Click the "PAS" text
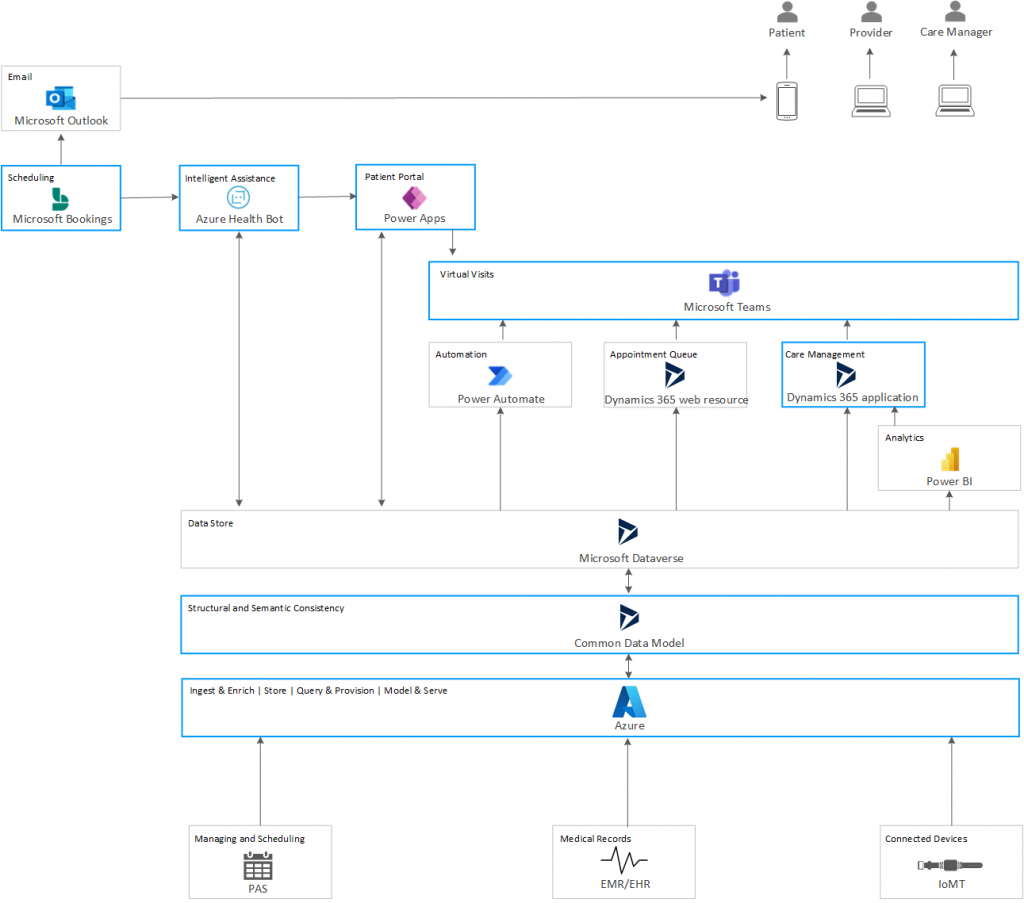Image resolution: width=1024 pixels, height=903 pixels. click(258, 889)
